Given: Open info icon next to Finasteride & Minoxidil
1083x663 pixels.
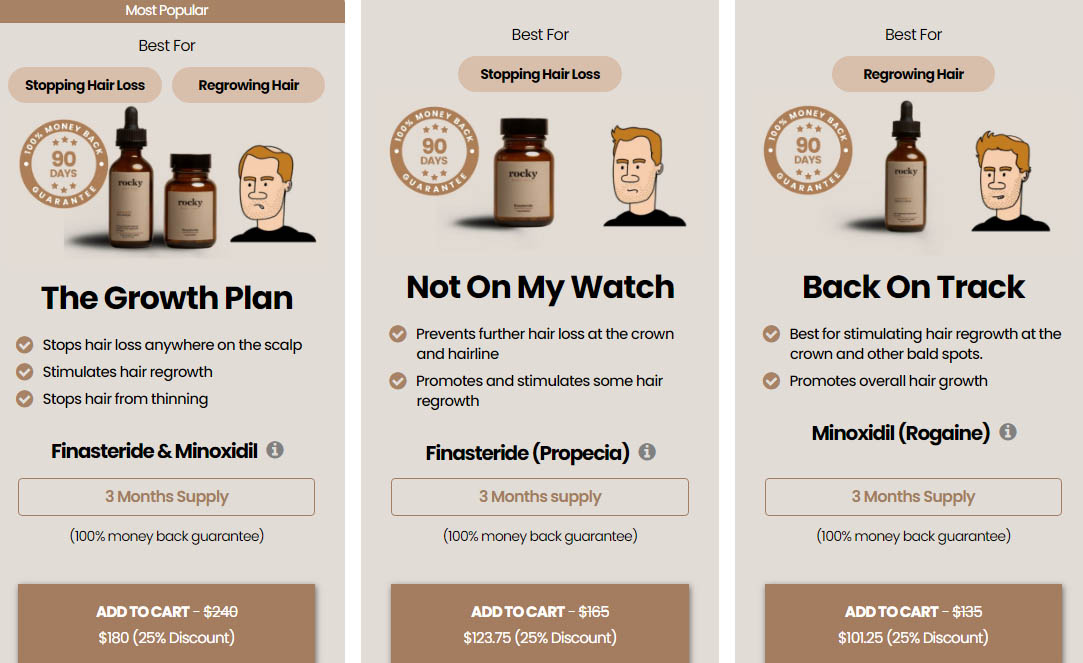Looking at the screenshot, I should pyautogui.click(x=275, y=450).
